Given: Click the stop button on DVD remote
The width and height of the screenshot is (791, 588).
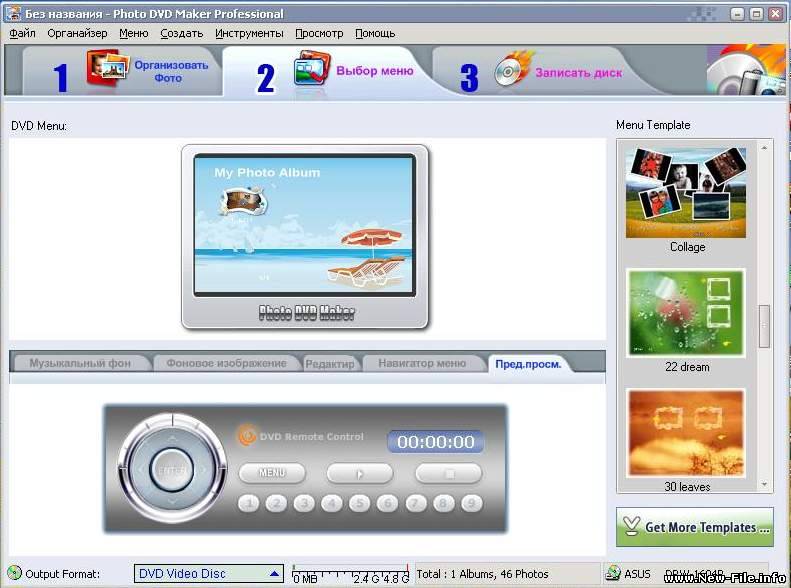Looking at the screenshot, I should tap(448, 474).
